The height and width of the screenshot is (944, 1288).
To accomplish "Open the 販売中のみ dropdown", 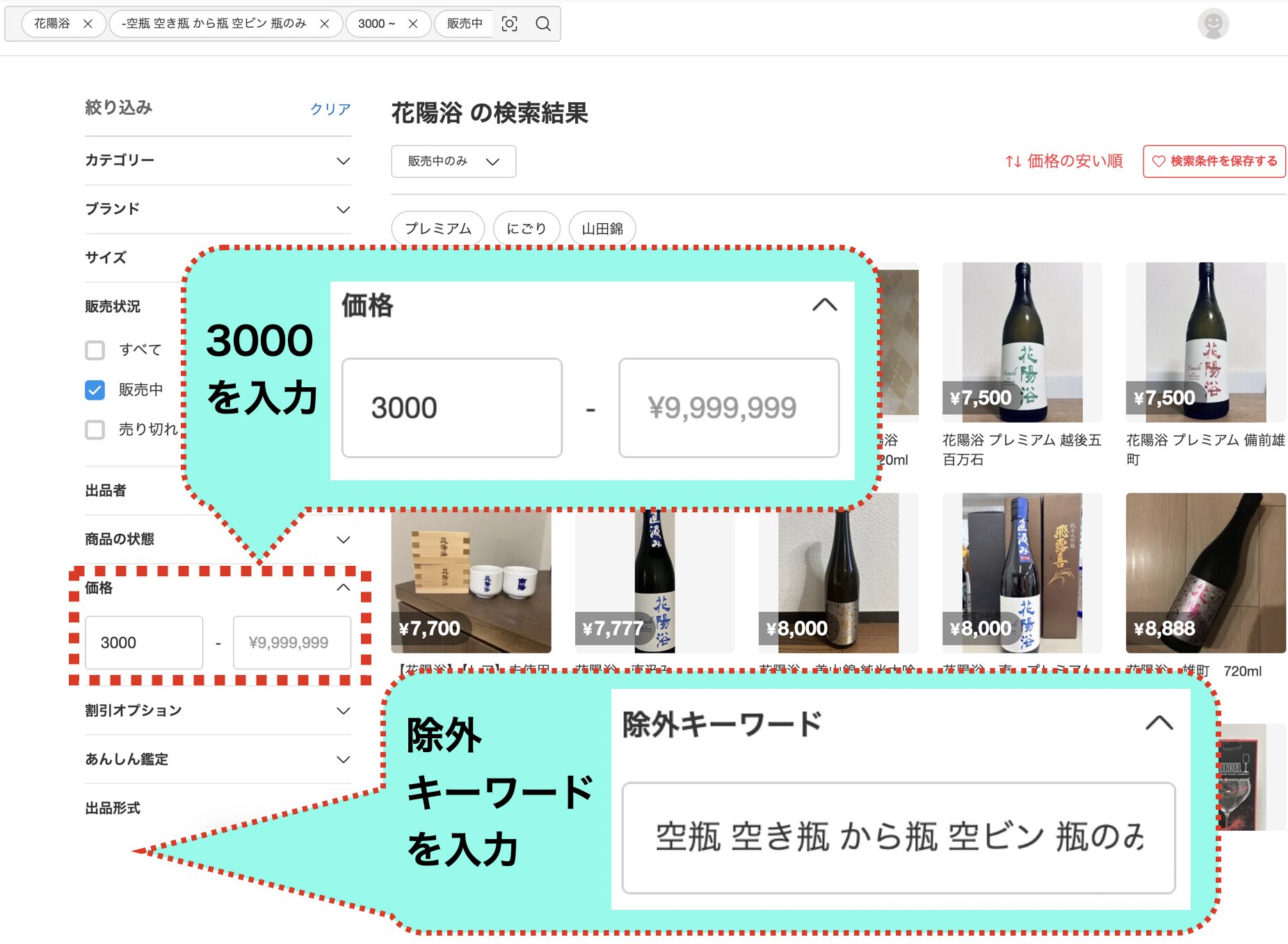I will pyautogui.click(x=453, y=161).
